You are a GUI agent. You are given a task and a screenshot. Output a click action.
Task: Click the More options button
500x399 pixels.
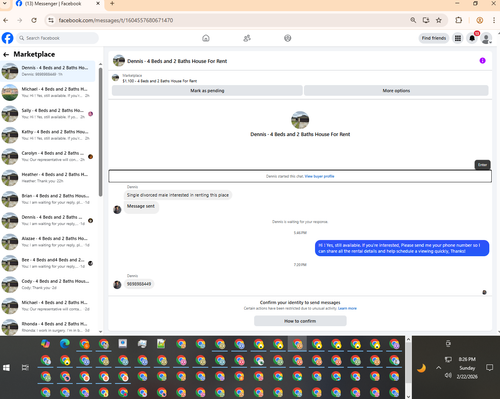tap(396, 91)
